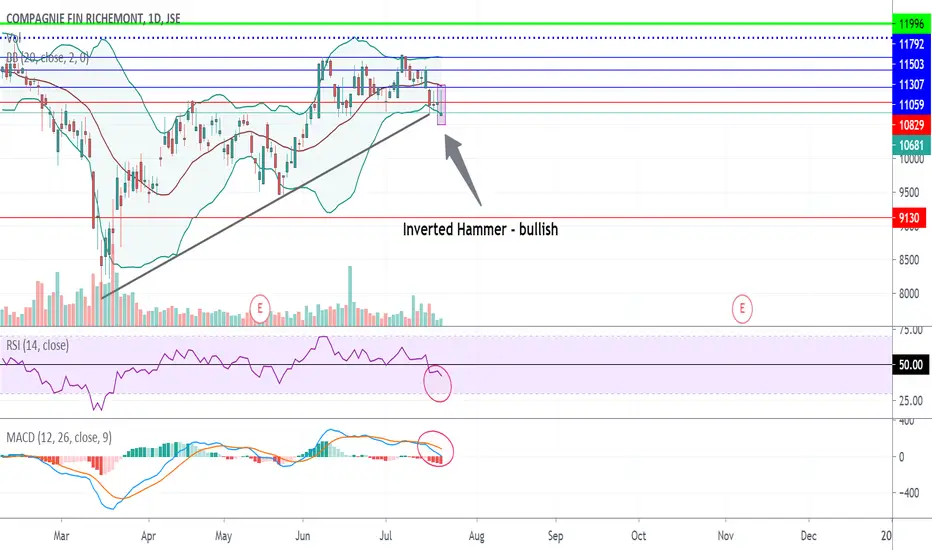The height and width of the screenshot is (550, 932).
Task: Click the 8500 value on the price axis
Action: click(x=909, y=260)
